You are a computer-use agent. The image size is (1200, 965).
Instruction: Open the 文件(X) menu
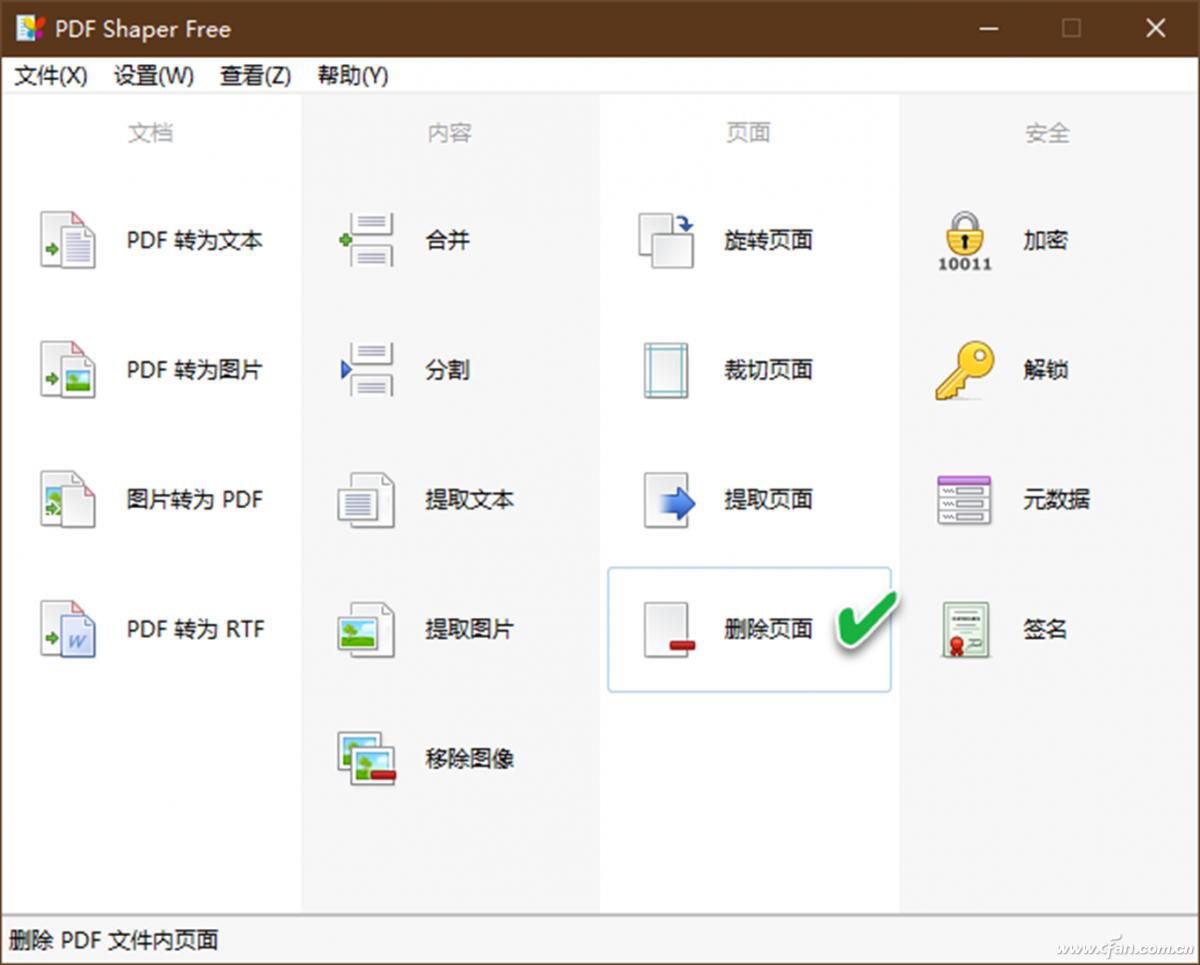[x=50, y=75]
